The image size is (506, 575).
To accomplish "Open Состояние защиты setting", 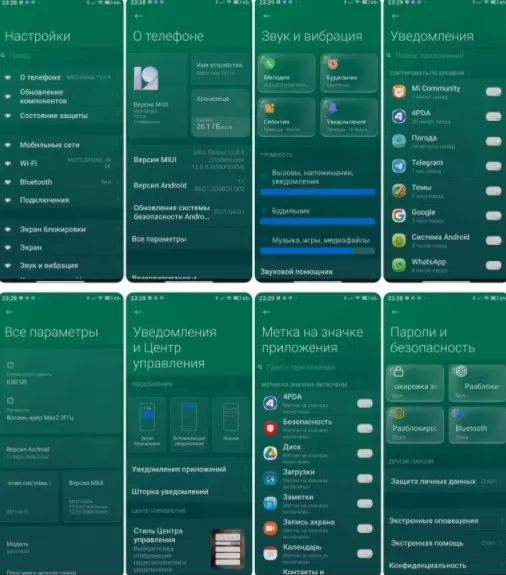I will [62, 116].
